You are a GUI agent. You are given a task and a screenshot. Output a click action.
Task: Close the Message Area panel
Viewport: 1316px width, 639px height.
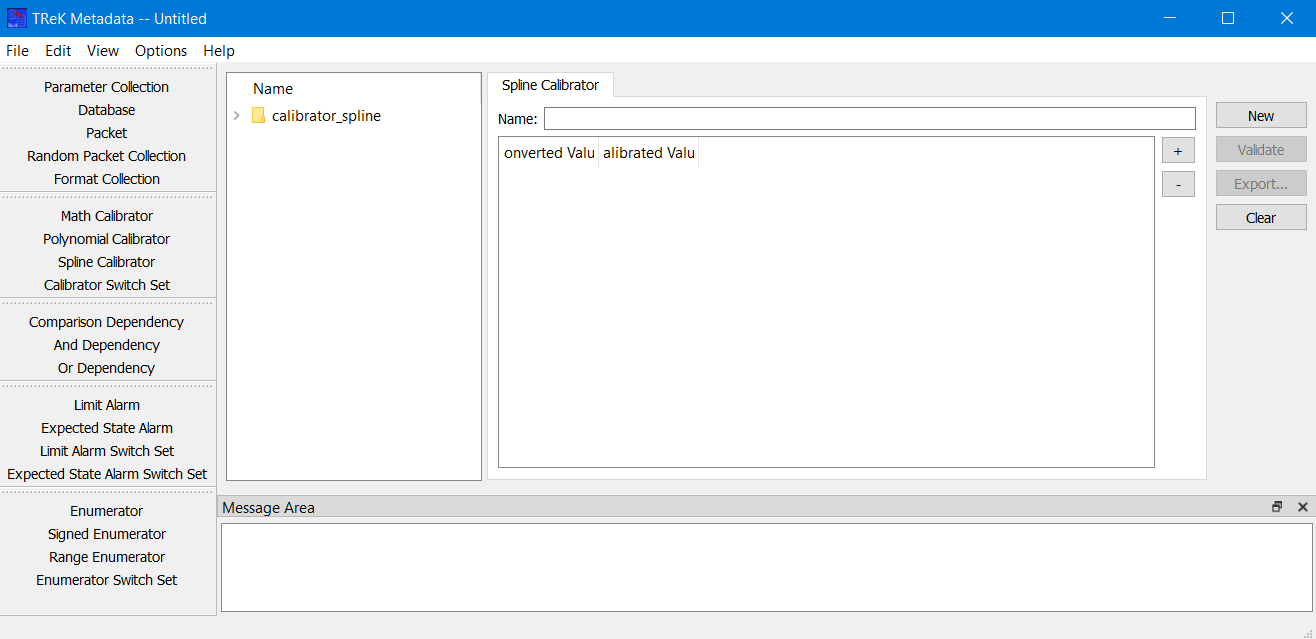point(1302,507)
